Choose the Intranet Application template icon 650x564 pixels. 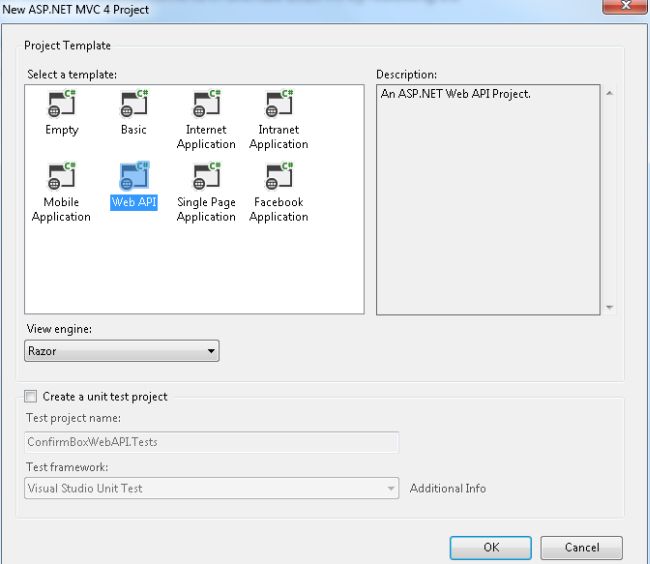(x=279, y=104)
